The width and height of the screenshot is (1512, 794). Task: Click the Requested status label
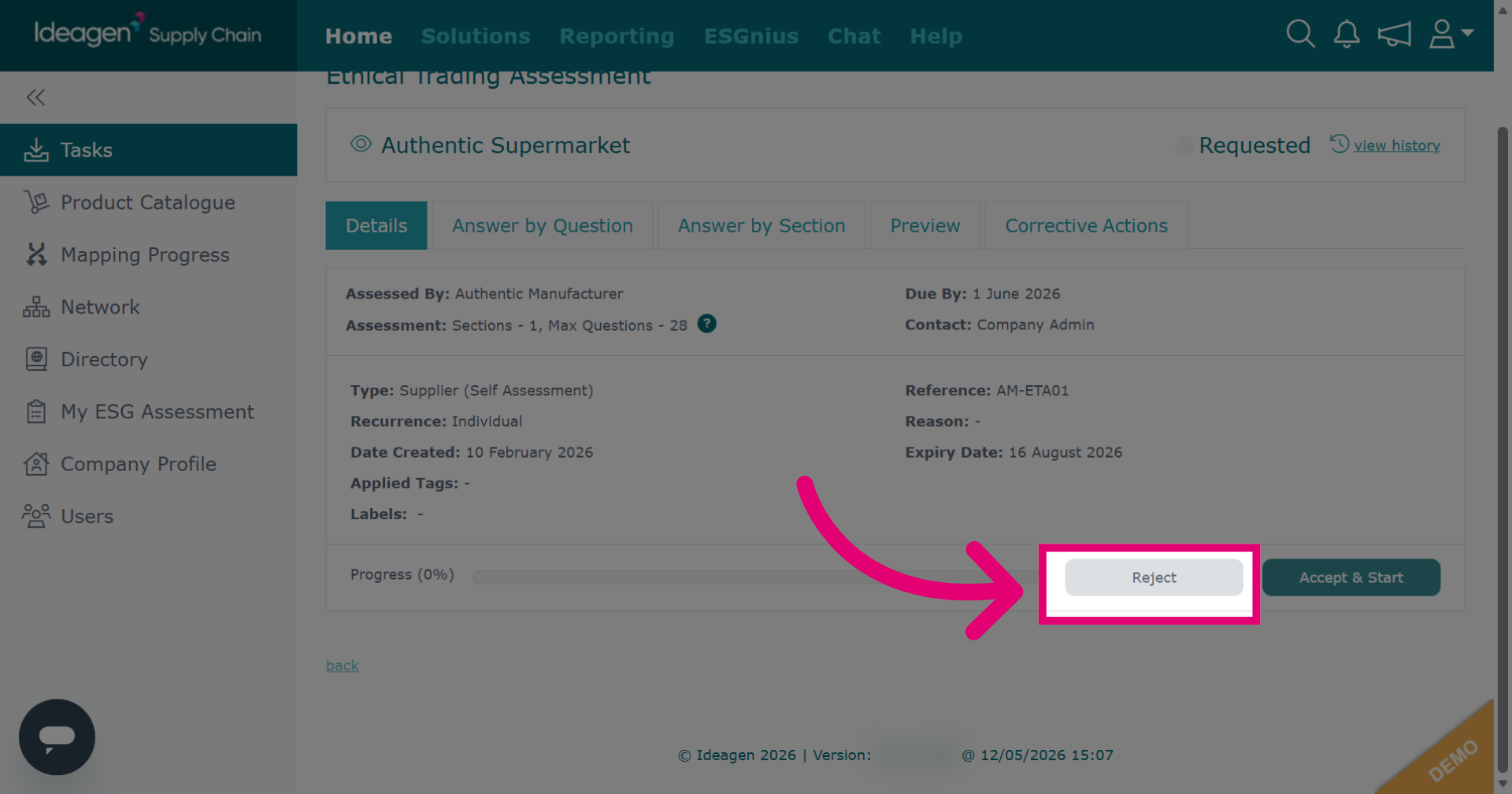[x=1254, y=145]
